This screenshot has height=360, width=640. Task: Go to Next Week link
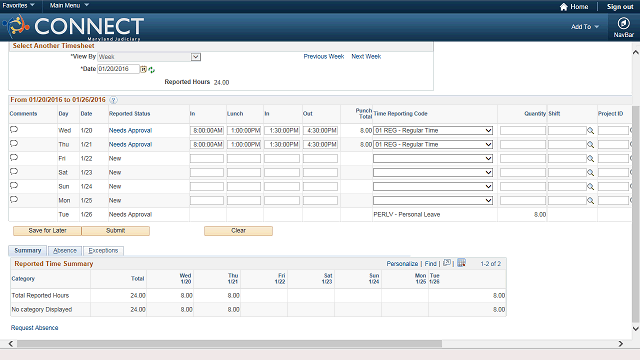366,56
